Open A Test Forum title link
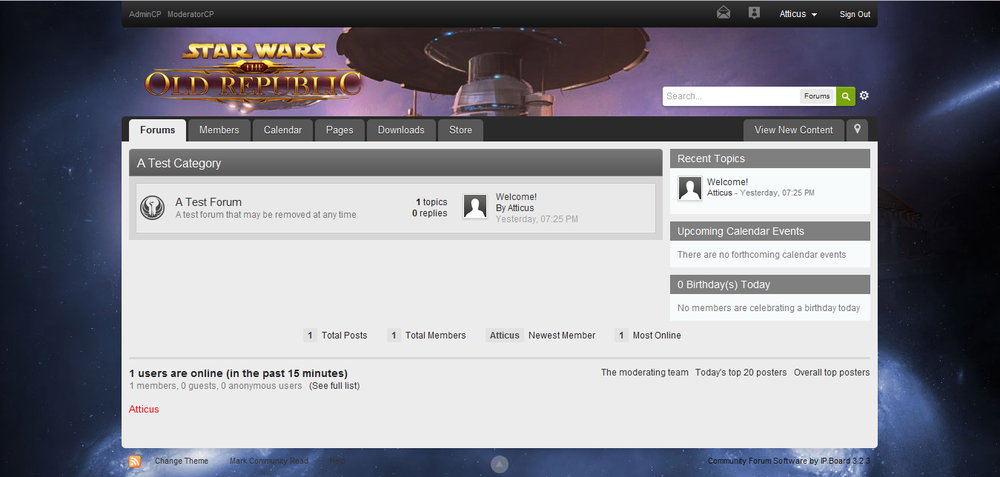This screenshot has width=1000, height=477. [x=209, y=202]
